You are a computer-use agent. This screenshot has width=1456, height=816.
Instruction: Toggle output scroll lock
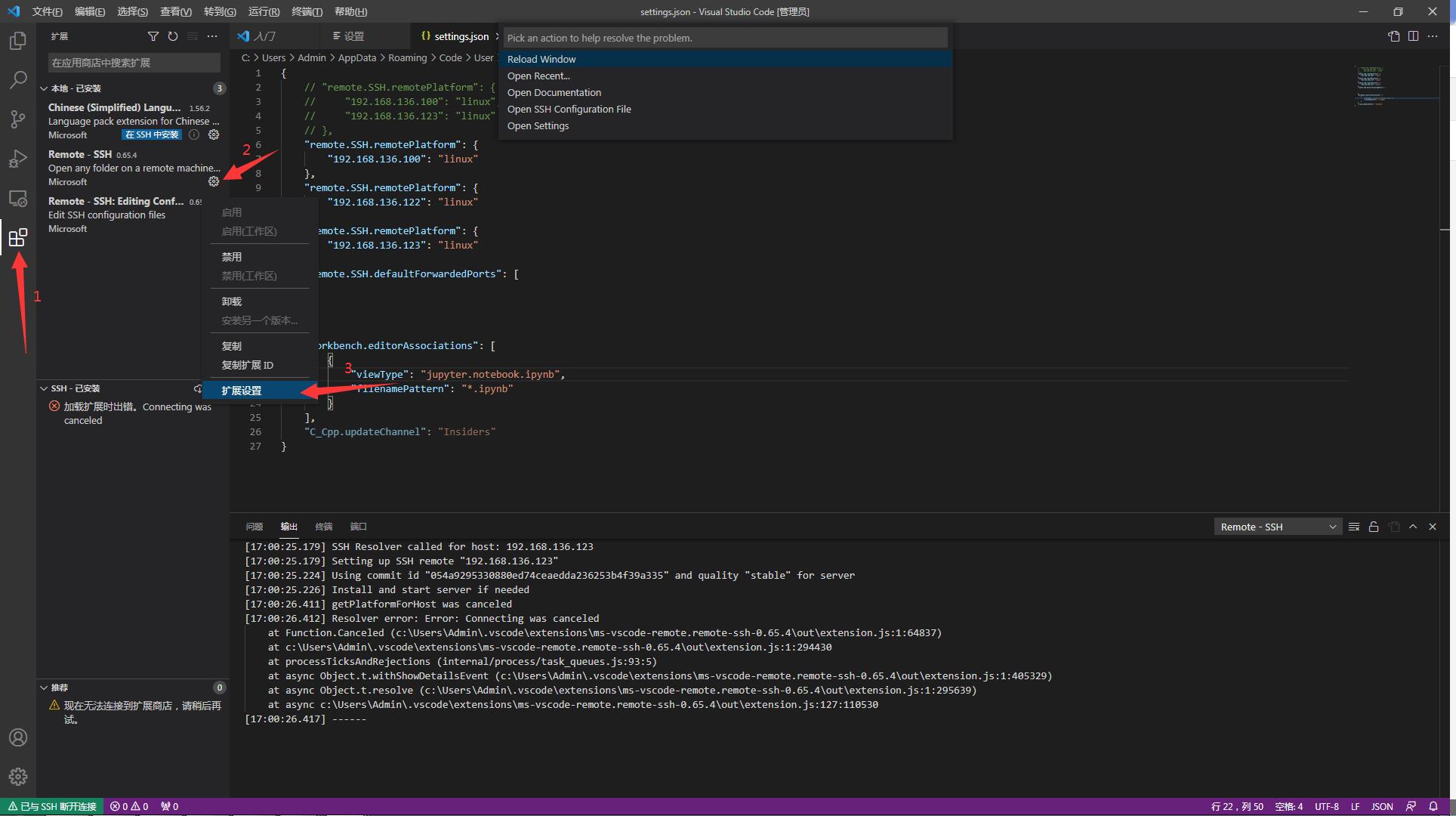click(1374, 527)
